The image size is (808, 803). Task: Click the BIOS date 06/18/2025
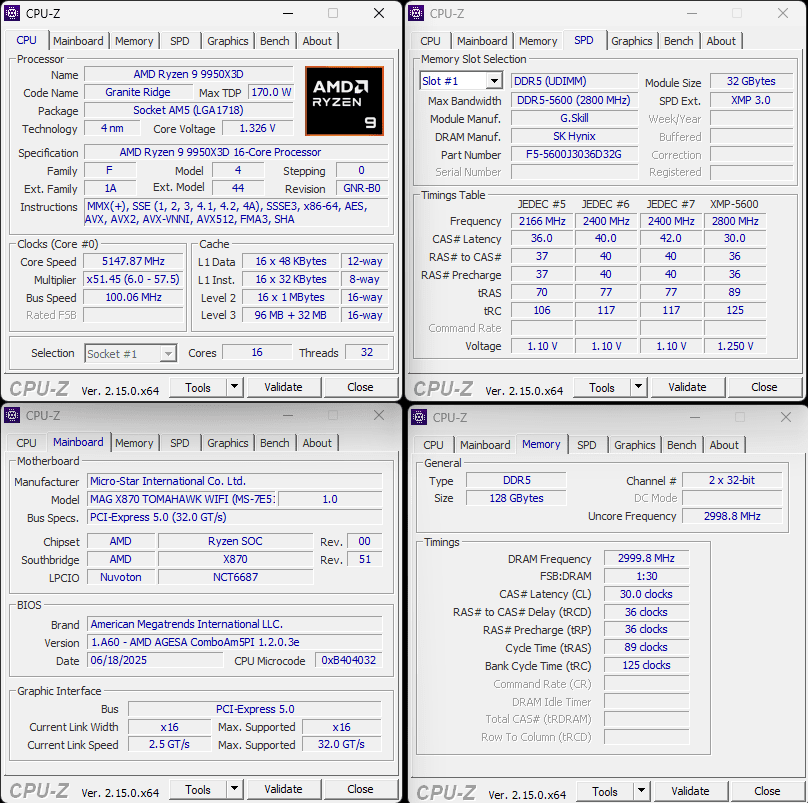(155, 660)
